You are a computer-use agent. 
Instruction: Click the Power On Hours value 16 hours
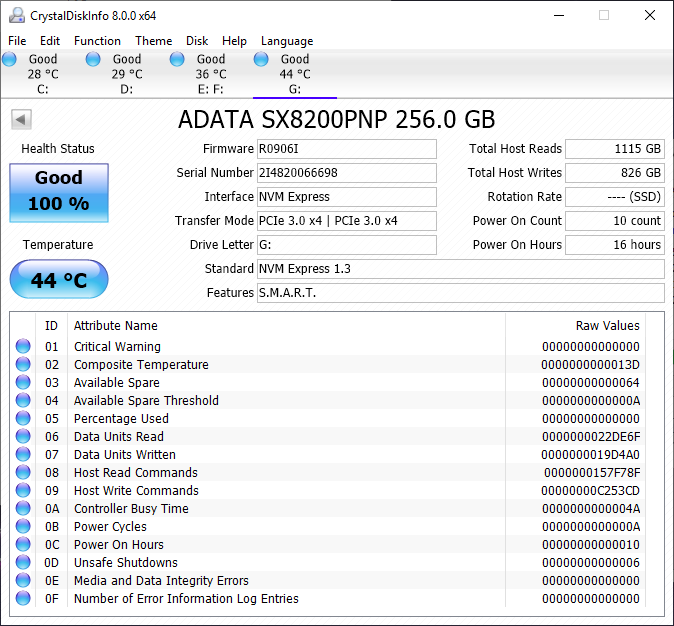click(615, 245)
